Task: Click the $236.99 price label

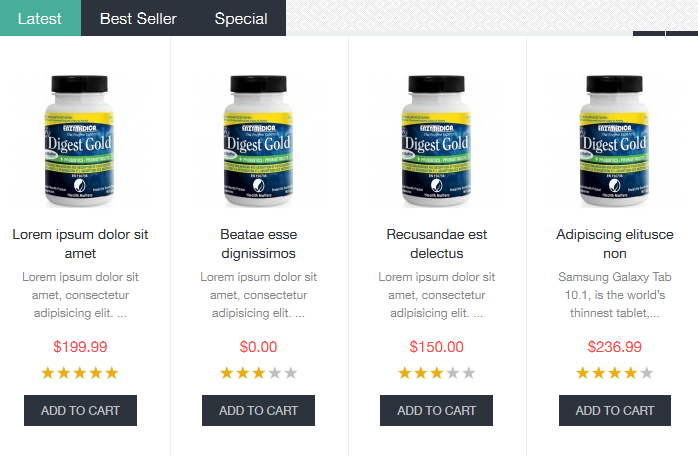Action: (x=615, y=347)
